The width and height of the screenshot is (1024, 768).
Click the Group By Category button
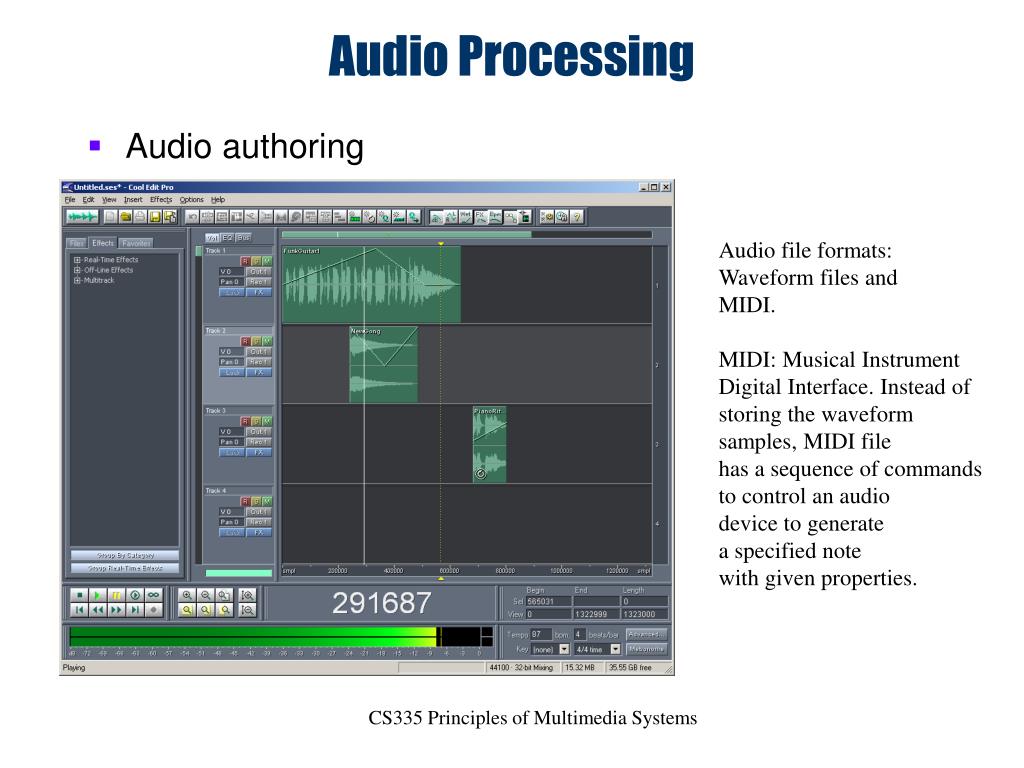(x=125, y=556)
